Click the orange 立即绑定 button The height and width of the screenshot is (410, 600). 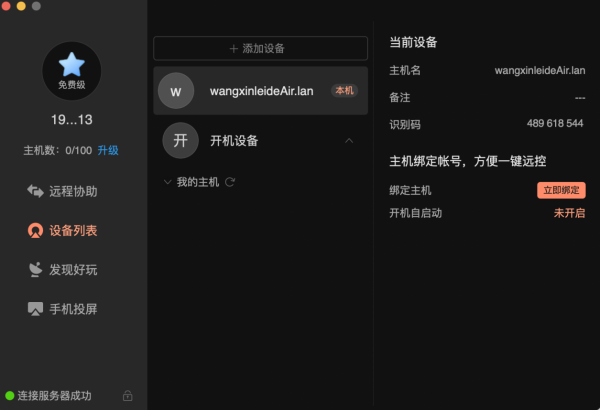[x=561, y=190]
